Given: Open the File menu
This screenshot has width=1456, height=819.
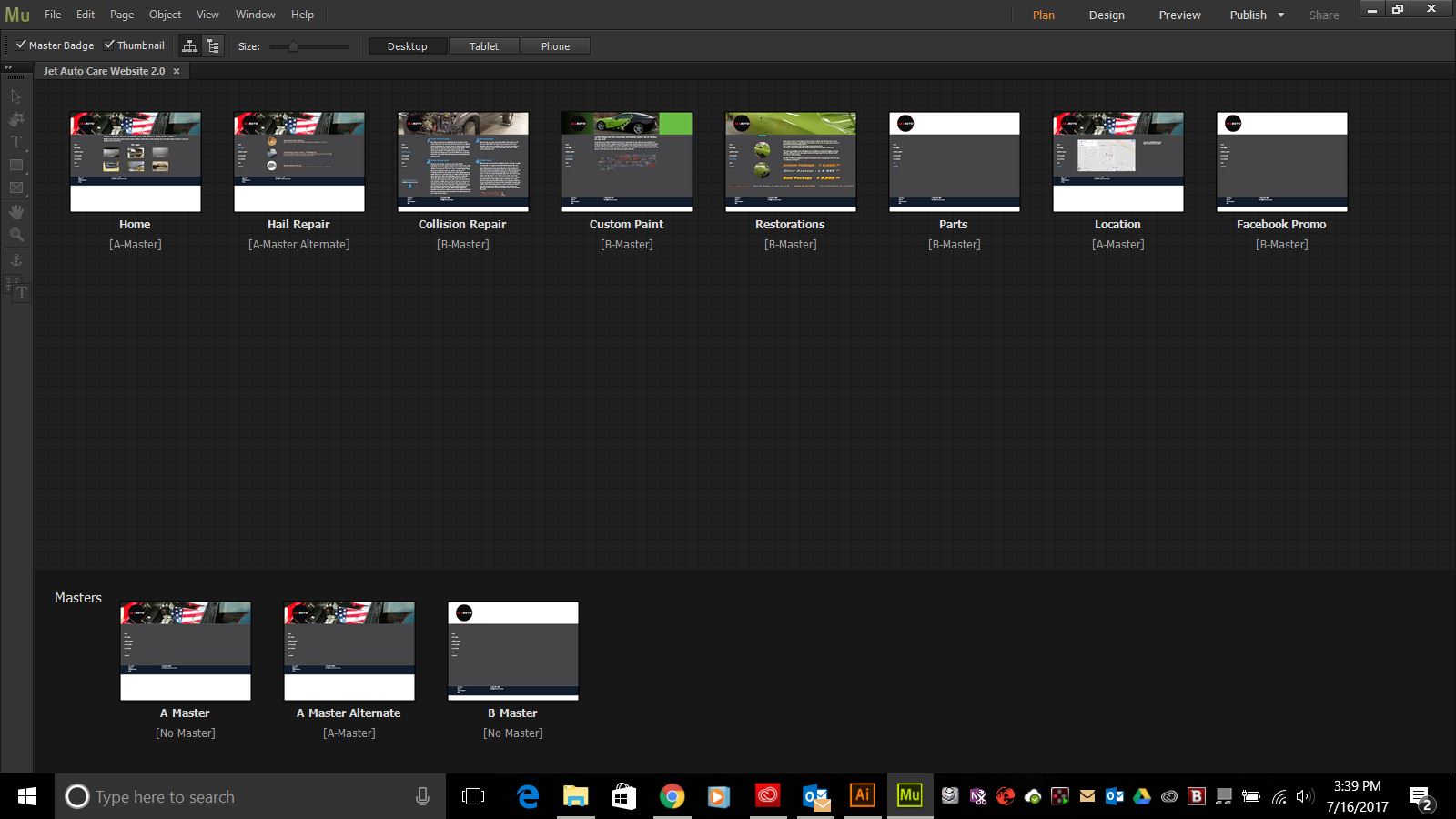Looking at the screenshot, I should pyautogui.click(x=53, y=15).
